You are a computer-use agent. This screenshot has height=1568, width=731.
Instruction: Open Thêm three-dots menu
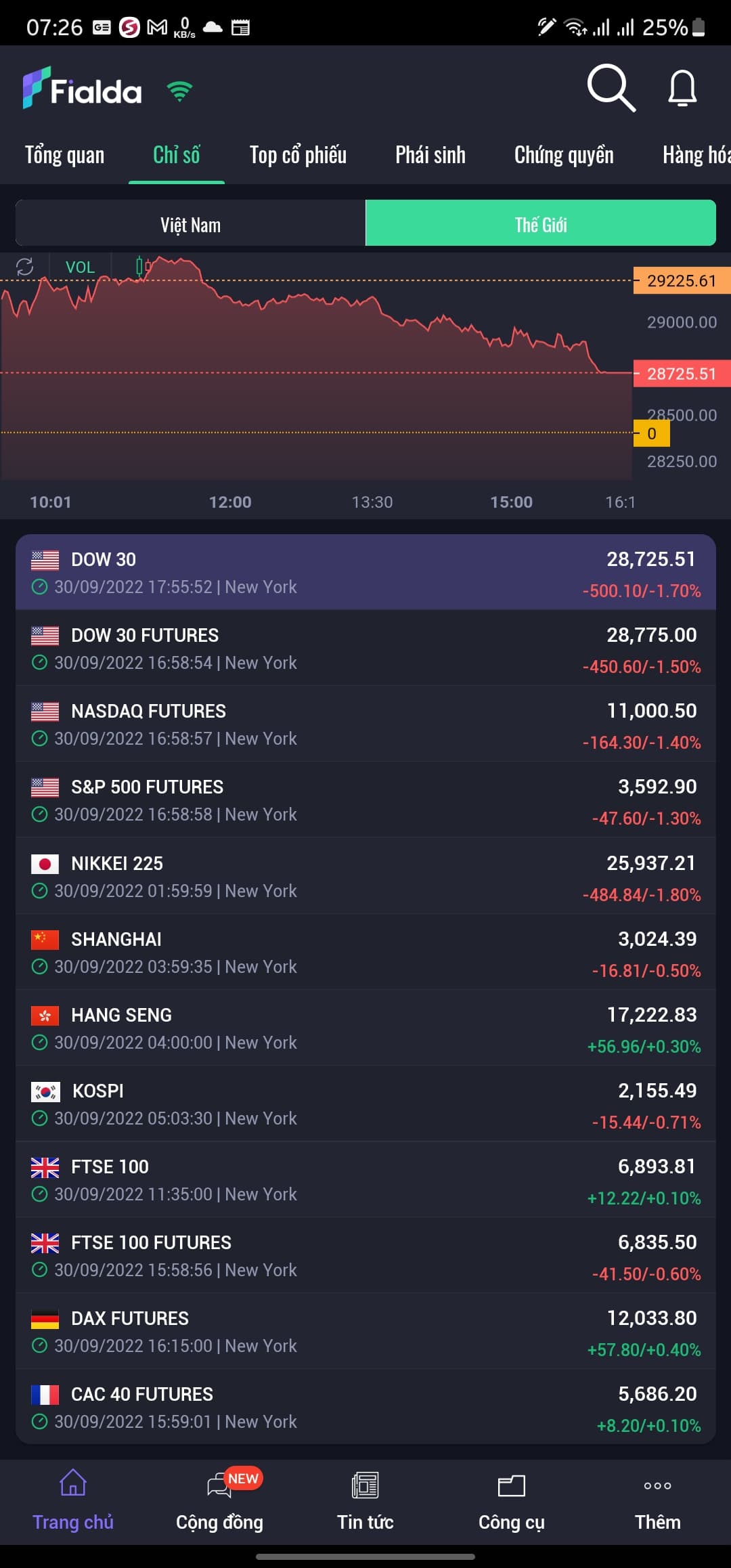[658, 1485]
